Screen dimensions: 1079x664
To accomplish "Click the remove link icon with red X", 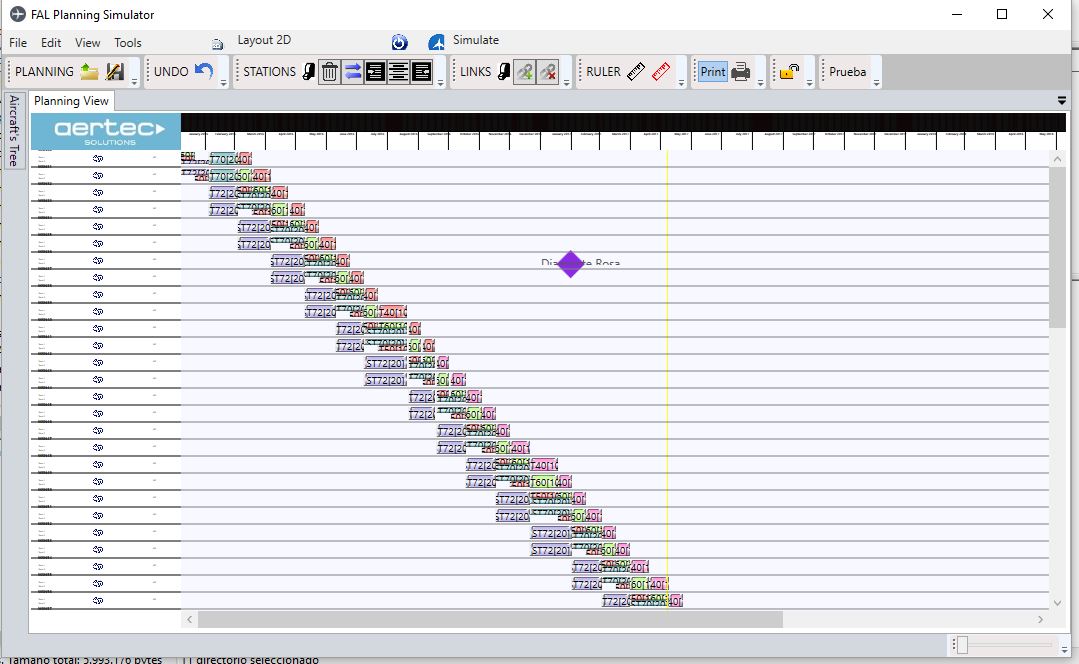I will [547, 72].
